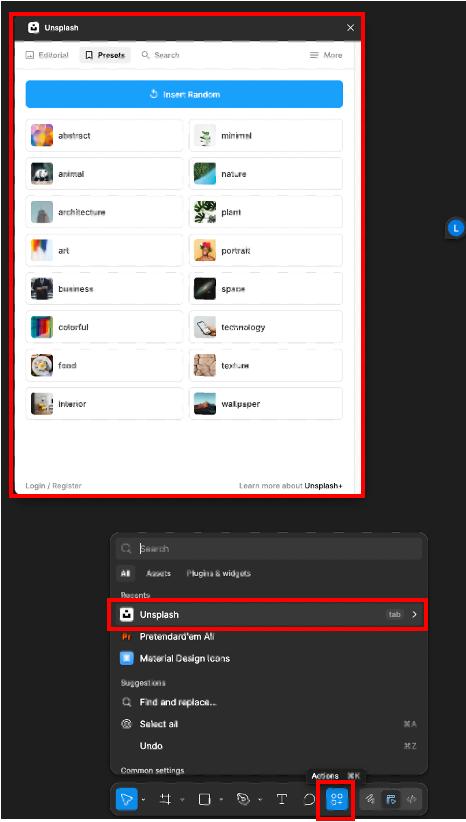This screenshot has height=822, width=466.
Task: Select the Frame tool in the toolbar
Action: [x=165, y=799]
